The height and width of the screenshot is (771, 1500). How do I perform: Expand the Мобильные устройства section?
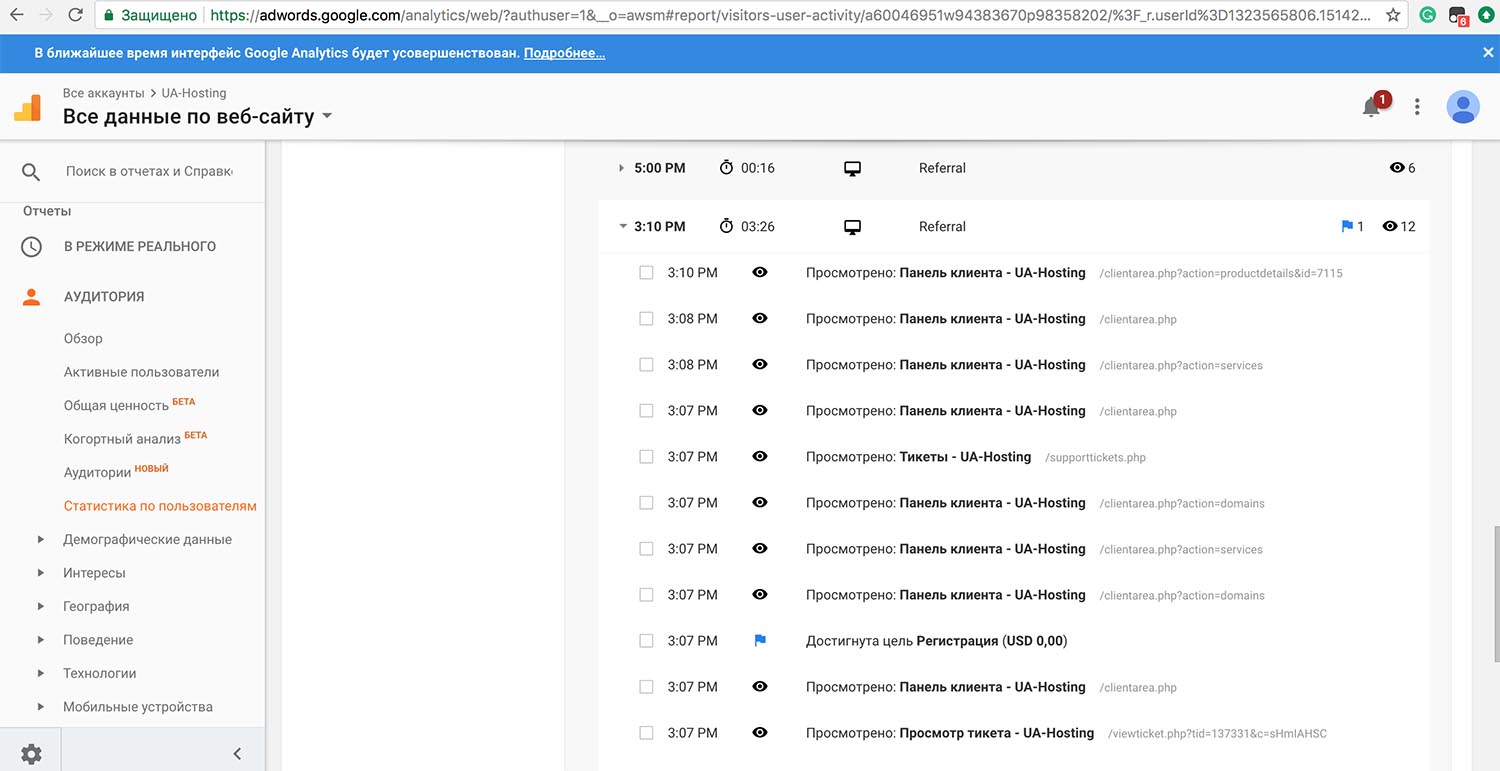[41, 707]
